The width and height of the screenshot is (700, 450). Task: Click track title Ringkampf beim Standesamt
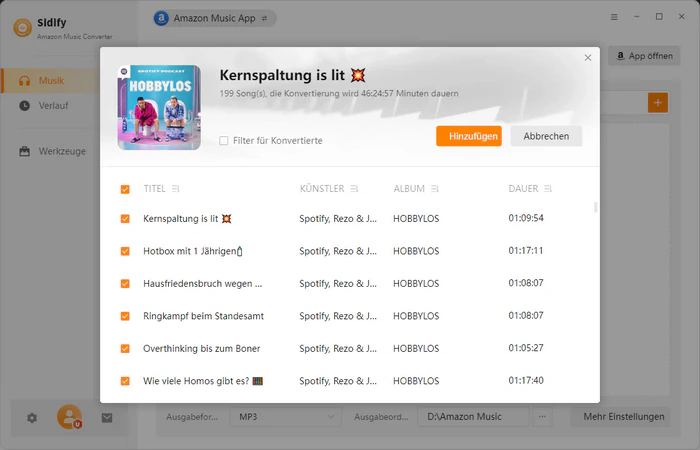pos(203,316)
